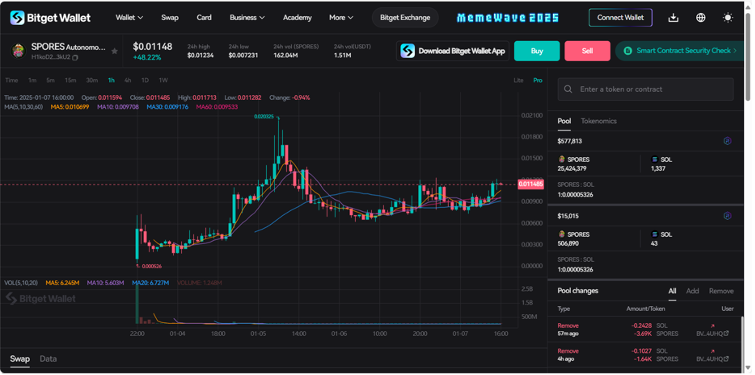This screenshot has width=755, height=375.
Task: Open the download icon in header
Action: pyautogui.click(x=673, y=18)
